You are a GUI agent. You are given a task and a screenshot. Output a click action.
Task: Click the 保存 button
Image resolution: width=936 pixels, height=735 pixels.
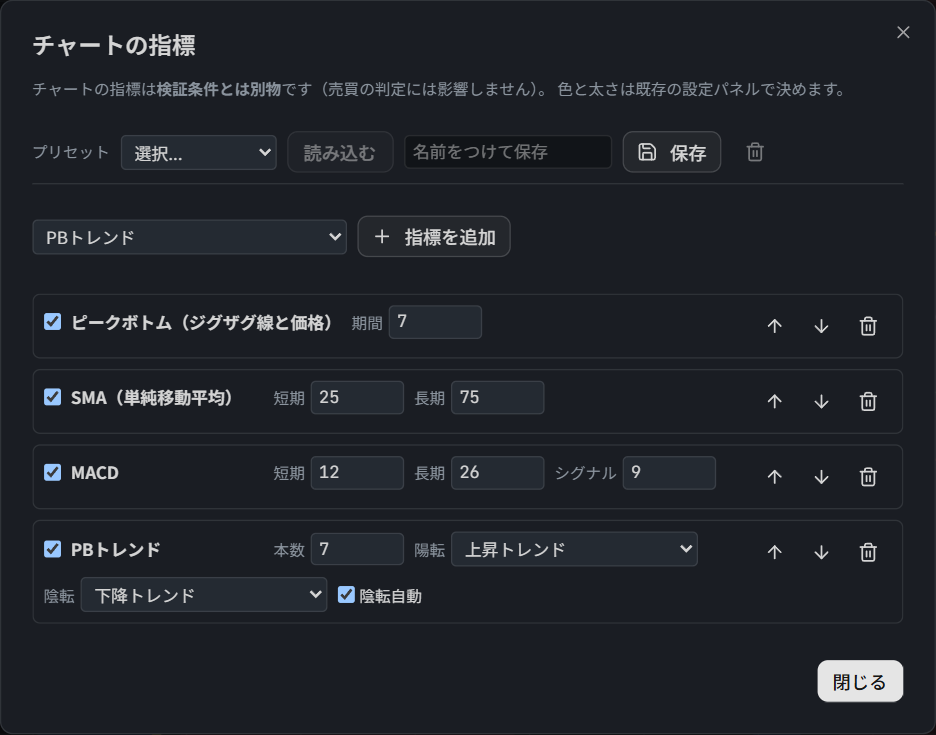(672, 152)
